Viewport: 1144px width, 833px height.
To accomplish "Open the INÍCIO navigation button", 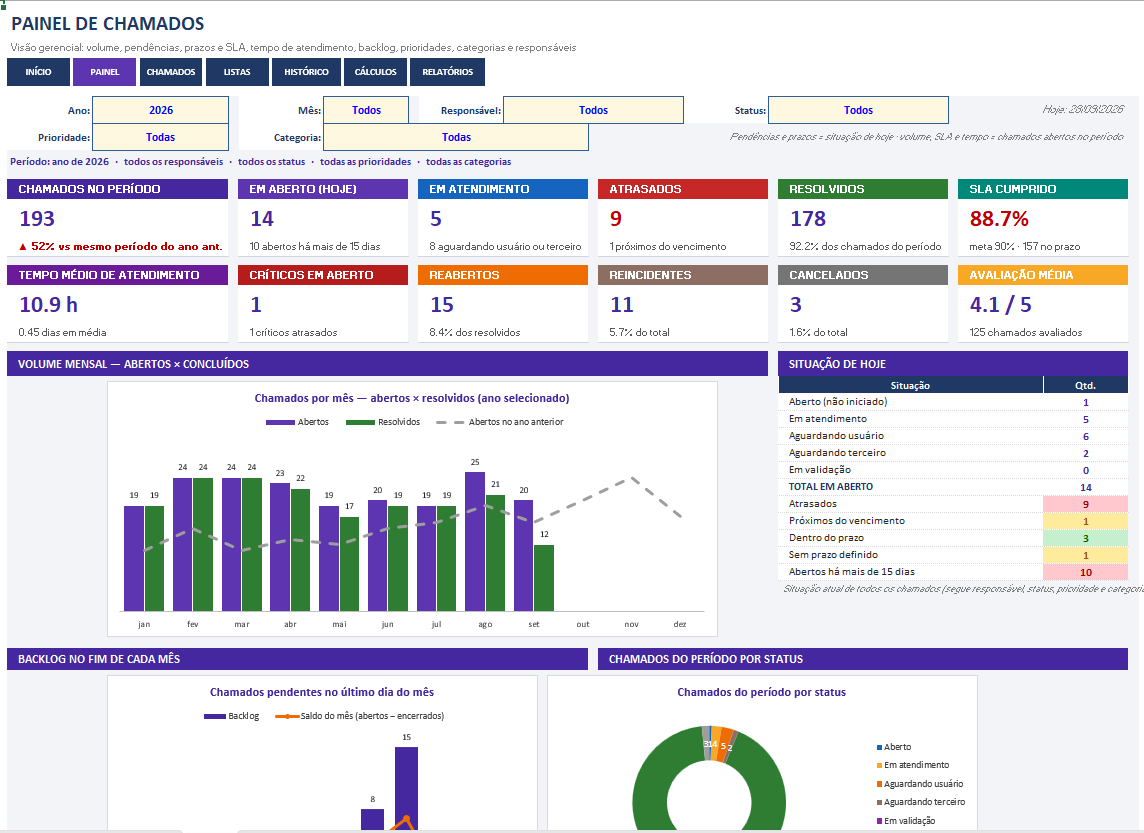I will 39,72.
